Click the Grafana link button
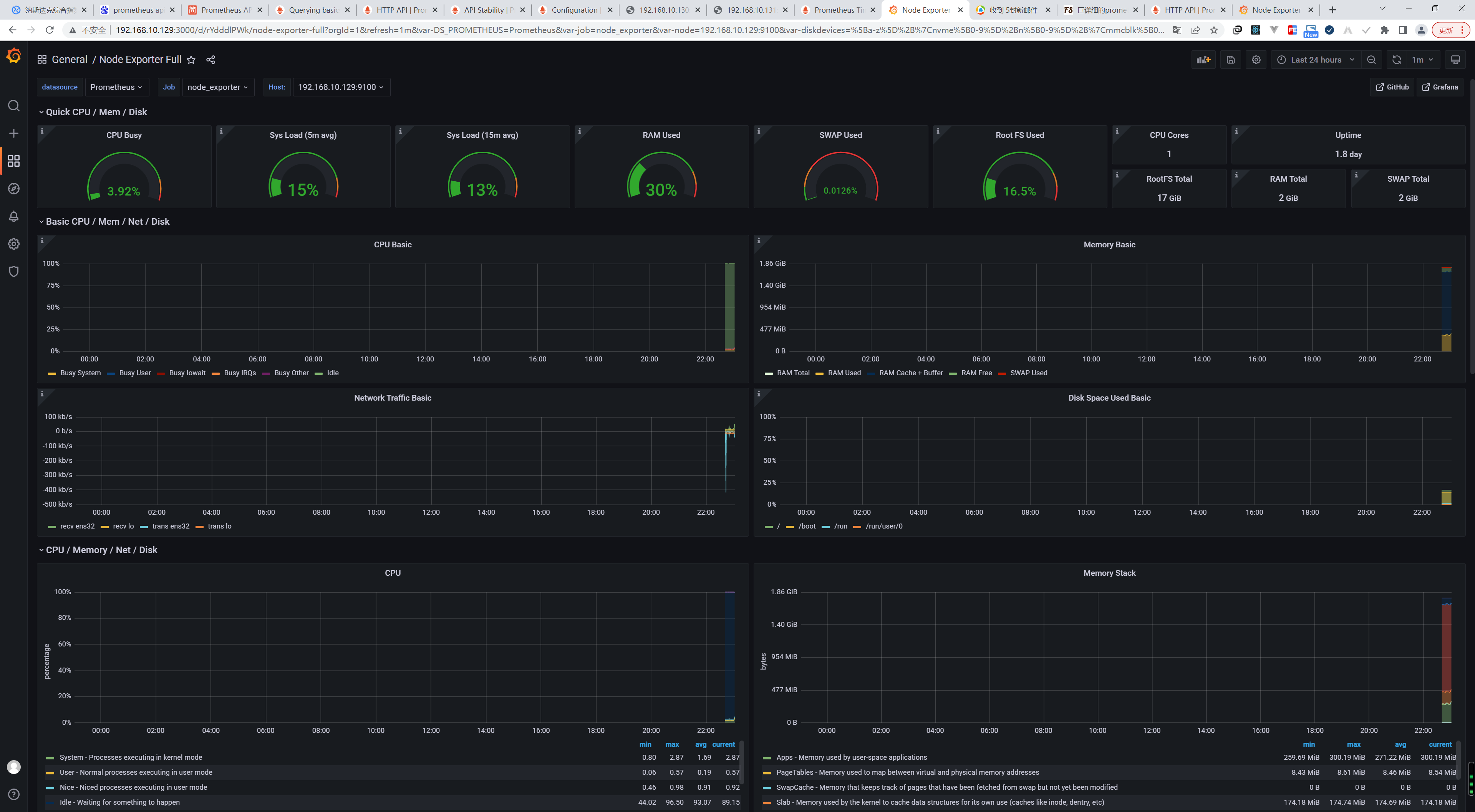 (x=1440, y=87)
